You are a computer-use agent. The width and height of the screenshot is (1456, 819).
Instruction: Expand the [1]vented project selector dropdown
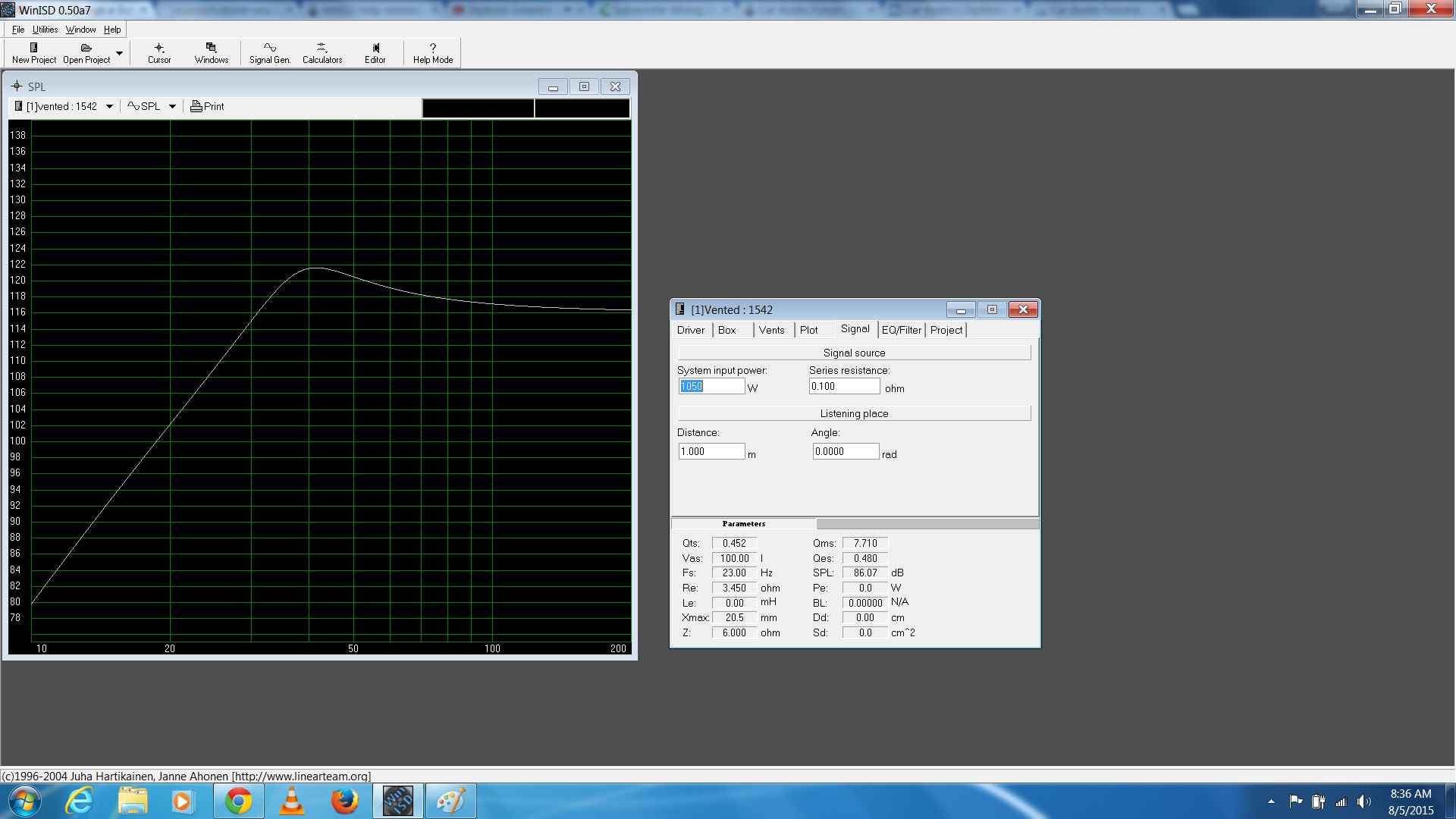[109, 106]
